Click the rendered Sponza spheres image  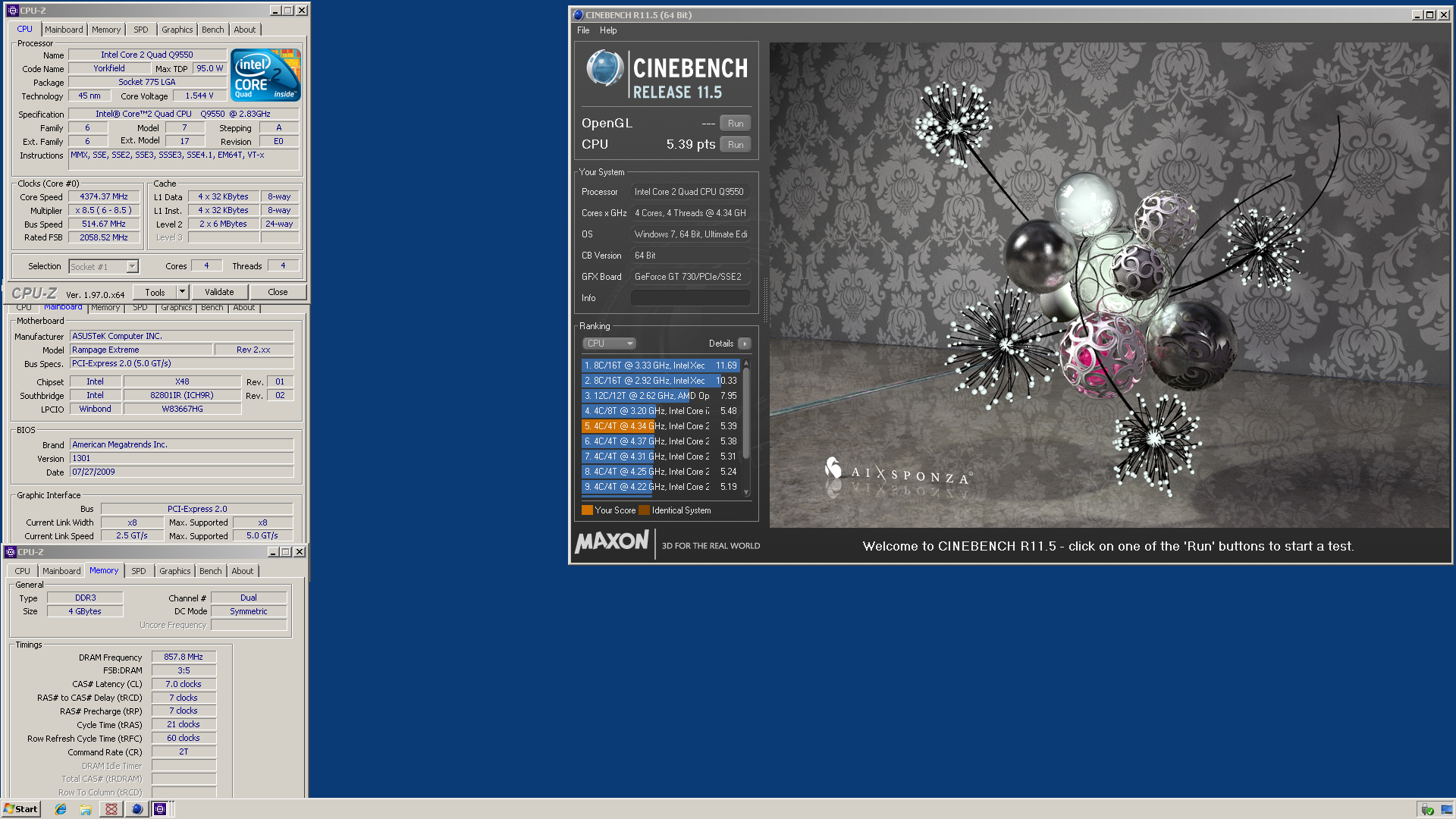pyautogui.click(x=1109, y=284)
